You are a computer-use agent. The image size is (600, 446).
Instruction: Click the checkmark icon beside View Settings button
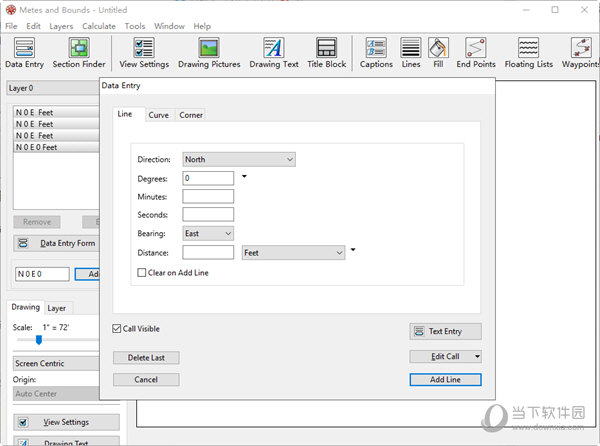click(23, 422)
